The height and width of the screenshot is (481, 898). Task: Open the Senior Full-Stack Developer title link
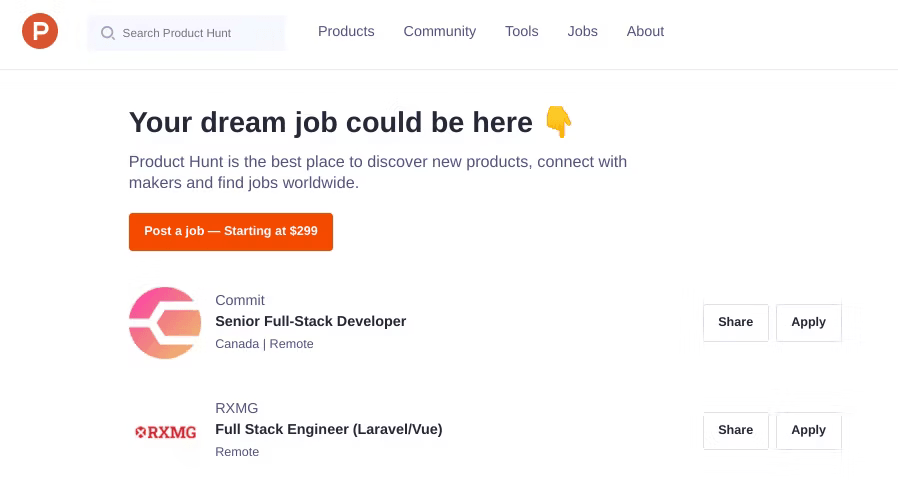[x=310, y=321]
